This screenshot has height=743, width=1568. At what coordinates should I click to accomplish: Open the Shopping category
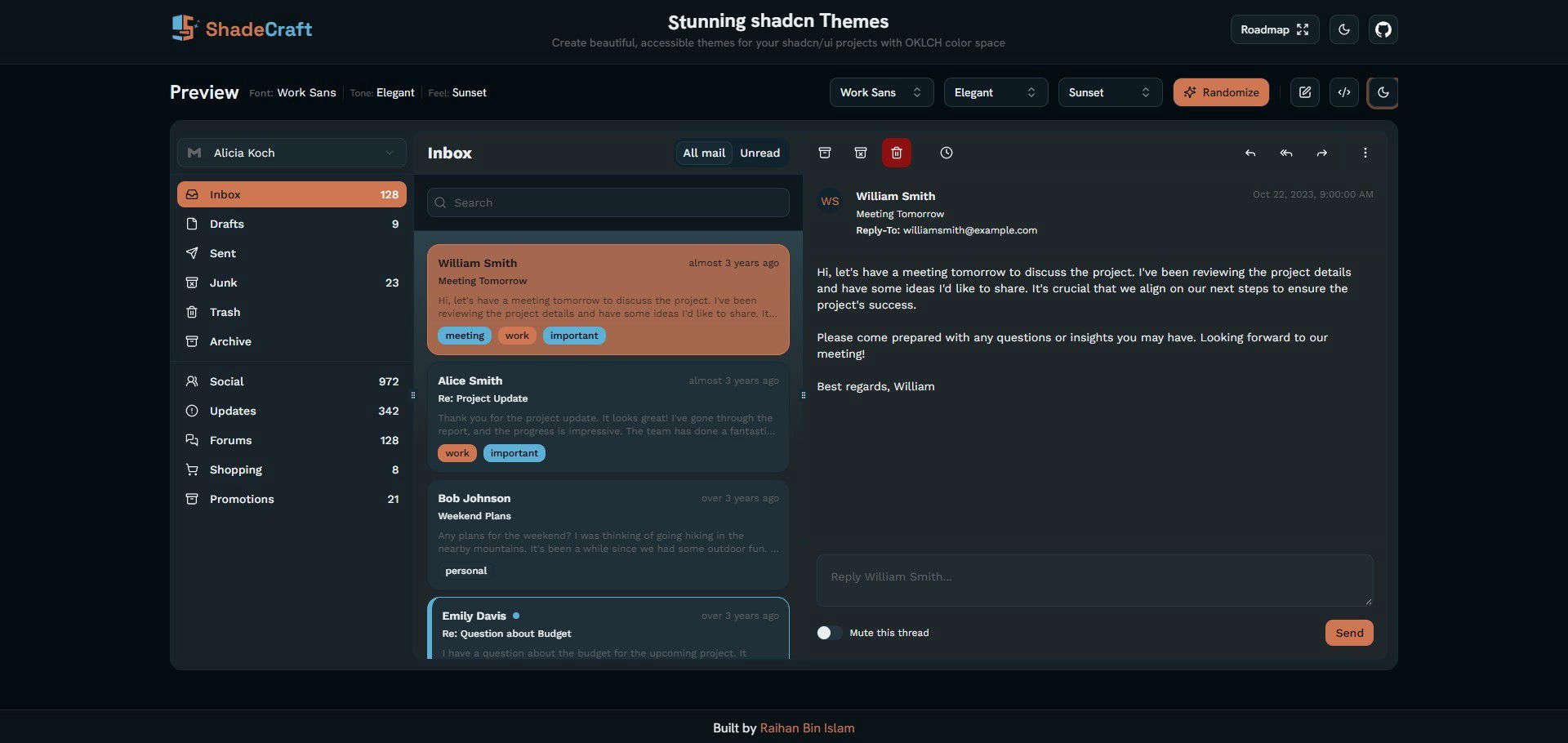click(x=292, y=469)
